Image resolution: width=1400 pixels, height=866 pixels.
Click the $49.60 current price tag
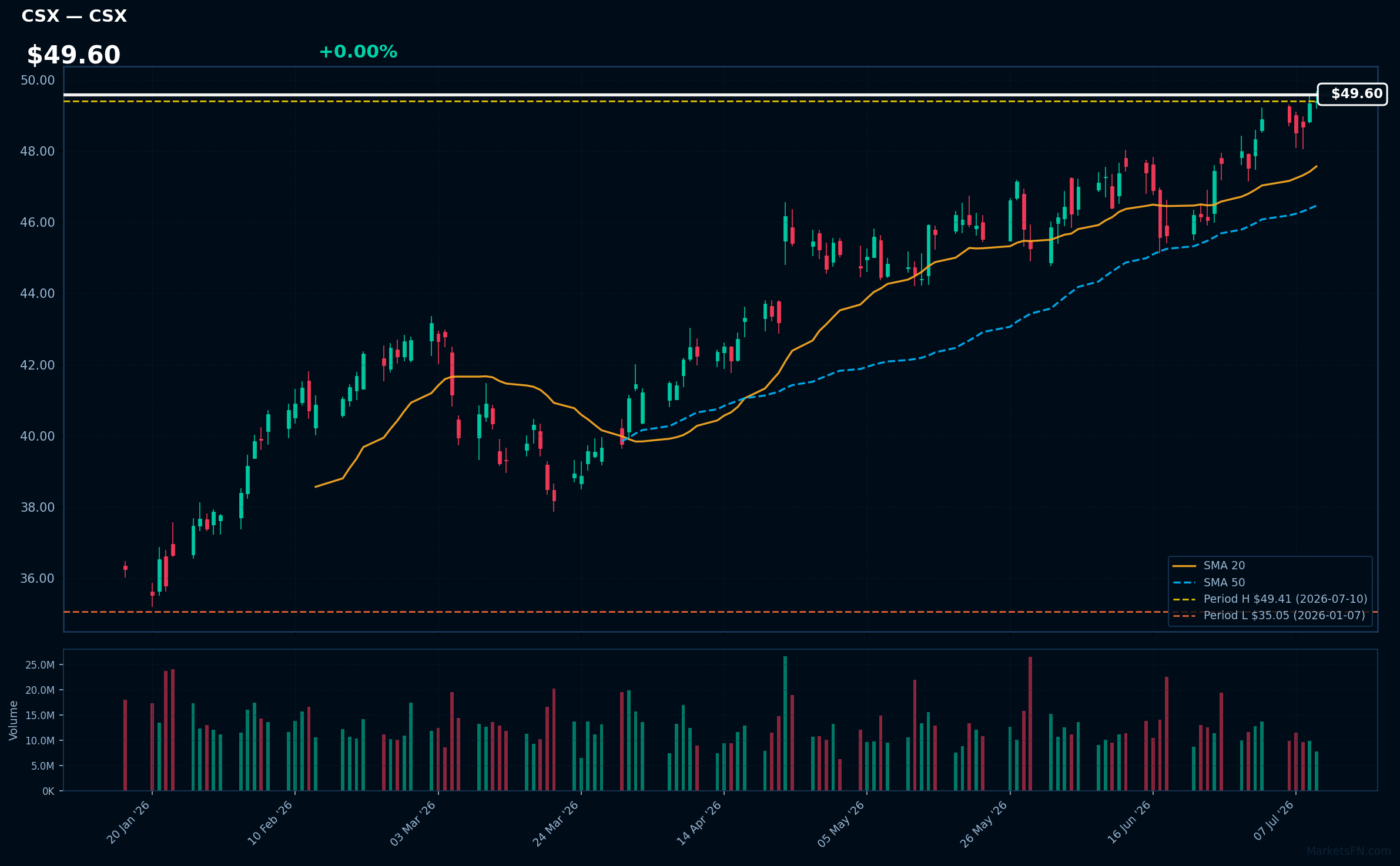pos(1352,94)
